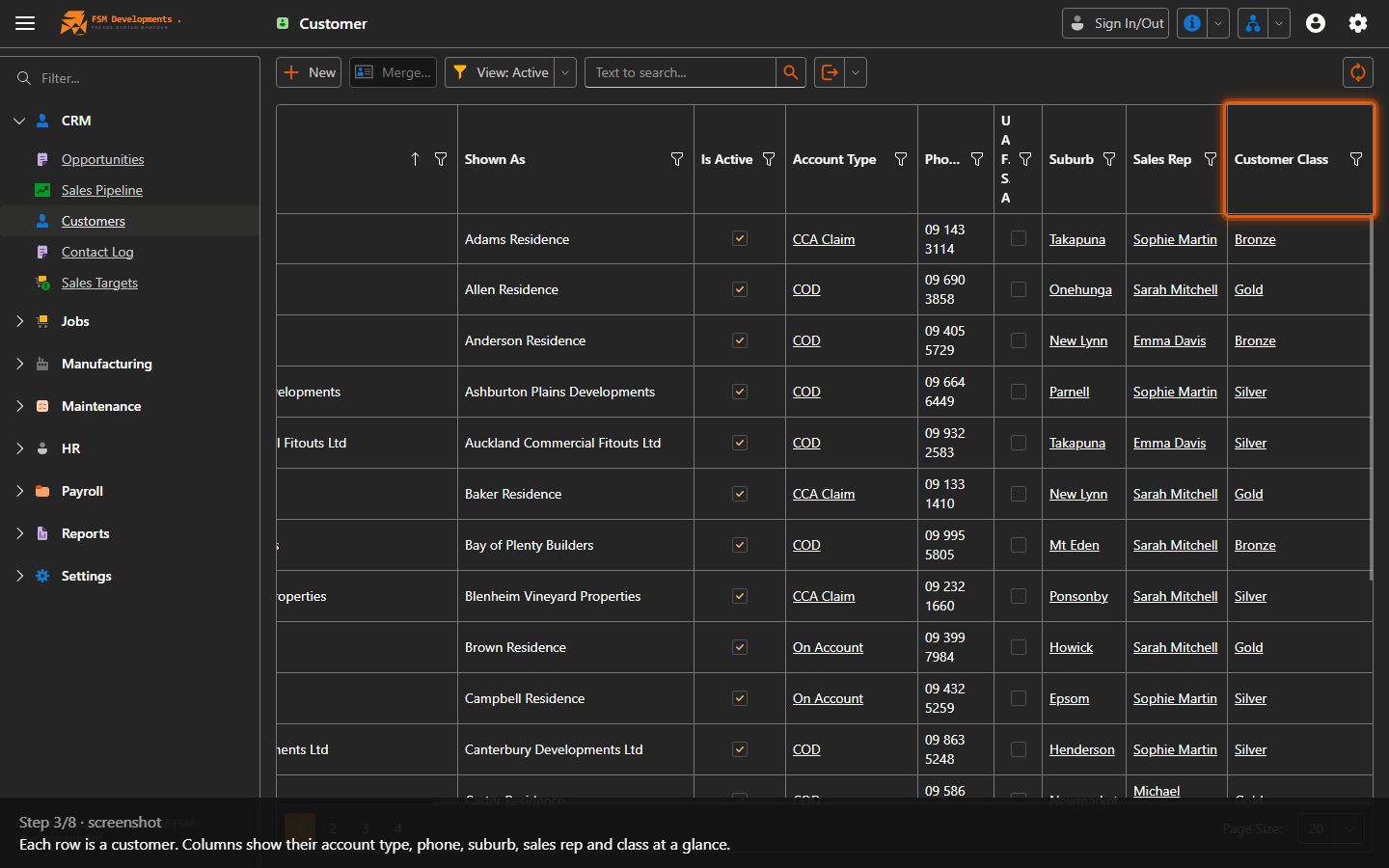The height and width of the screenshot is (868, 1389).
Task: Open the Opportunities link
Action: [103, 159]
